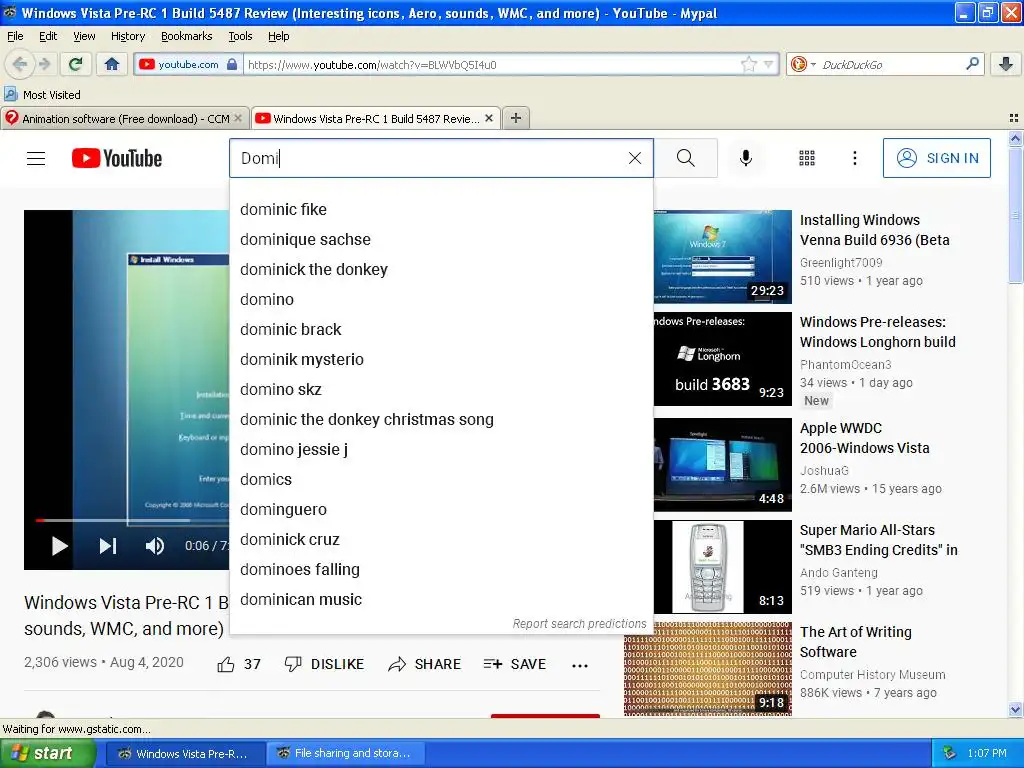Open the Help menu

(278, 36)
